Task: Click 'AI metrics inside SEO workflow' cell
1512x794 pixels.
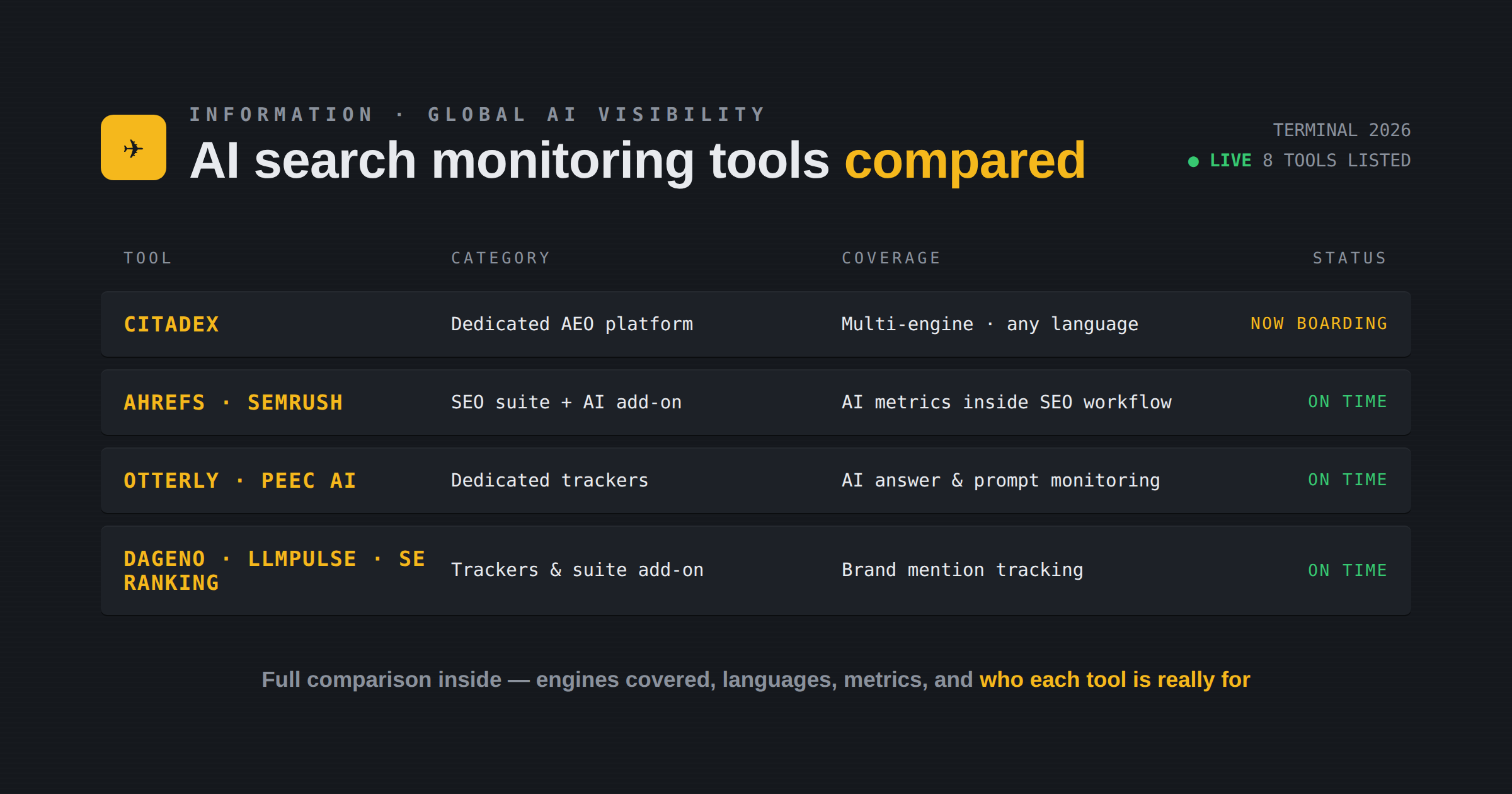Action: (x=1007, y=402)
